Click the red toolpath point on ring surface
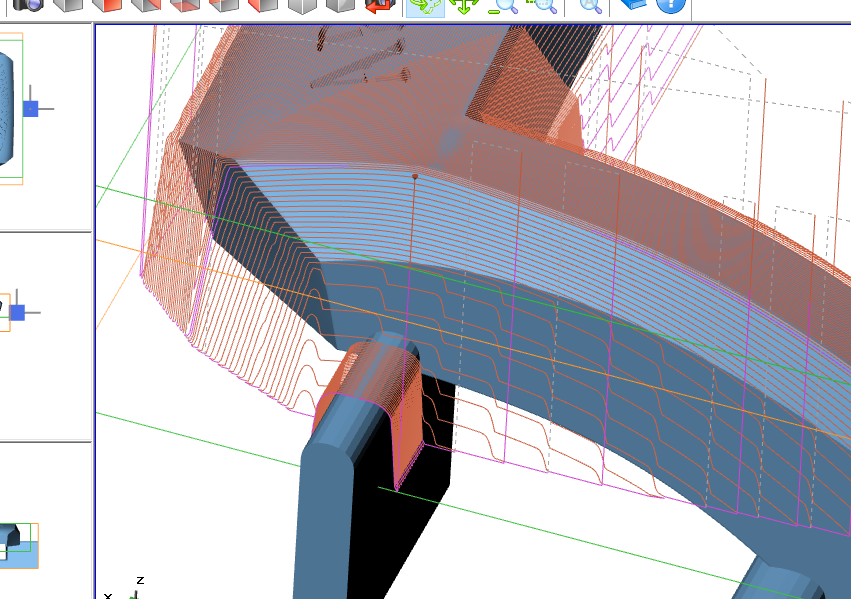Image resolution: width=851 pixels, height=599 pixels. pos(415,176)
